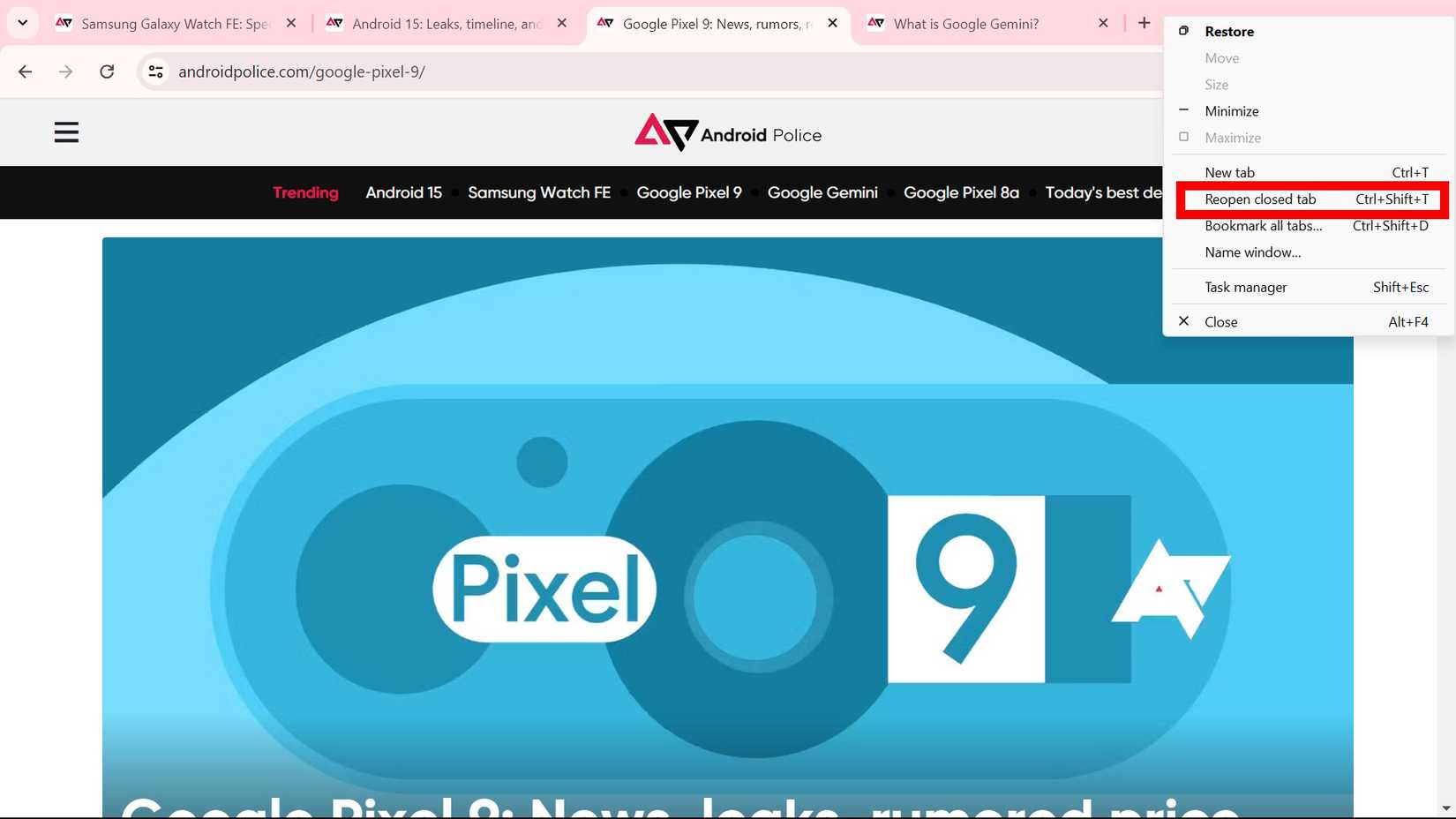Open the hamburger menu on Android Police
Viewport: 1456px width, 819px height.
(66, 133)
